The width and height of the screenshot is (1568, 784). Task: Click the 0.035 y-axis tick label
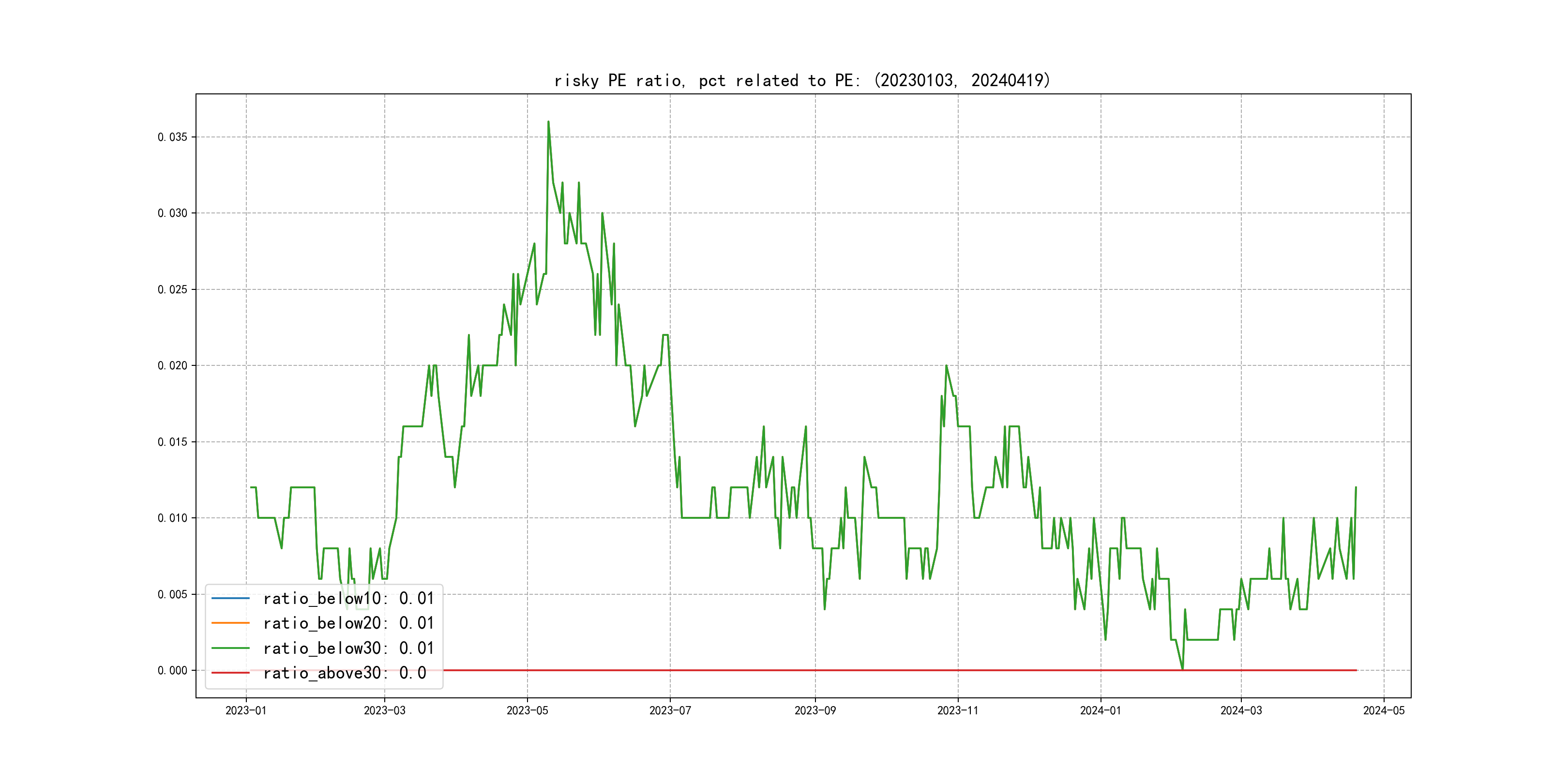coord(172,137)
